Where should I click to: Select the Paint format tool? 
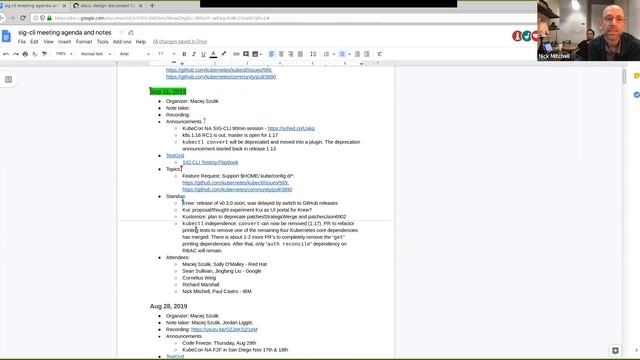44,54
